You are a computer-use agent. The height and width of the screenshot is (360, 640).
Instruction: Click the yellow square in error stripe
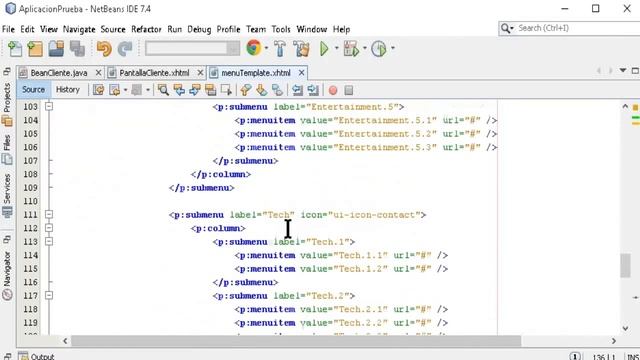(635, 108)
